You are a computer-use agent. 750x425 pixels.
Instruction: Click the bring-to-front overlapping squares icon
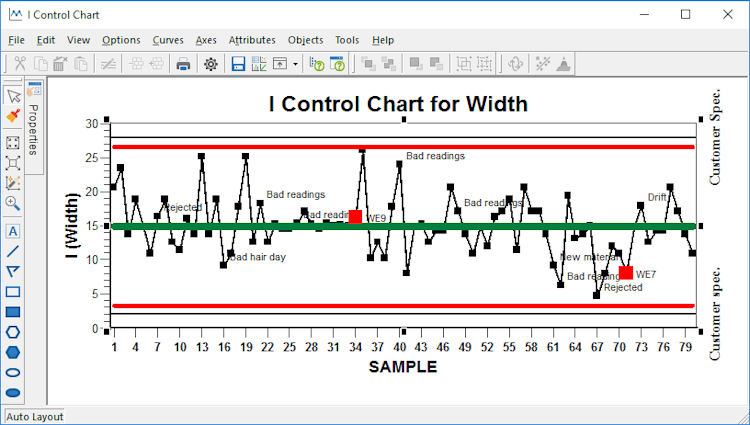[x=368, y=64]
